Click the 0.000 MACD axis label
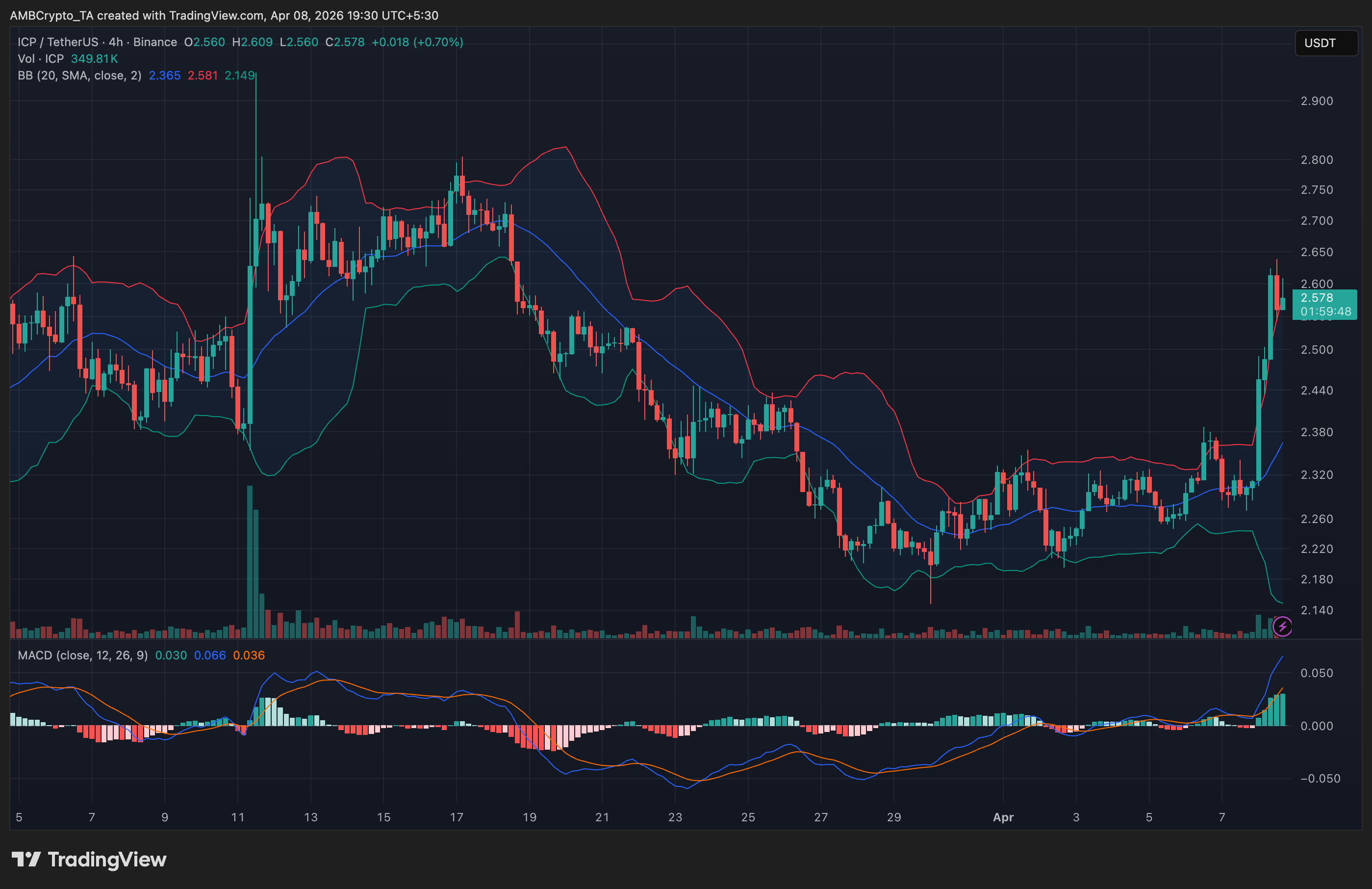 coord(1317,726)
